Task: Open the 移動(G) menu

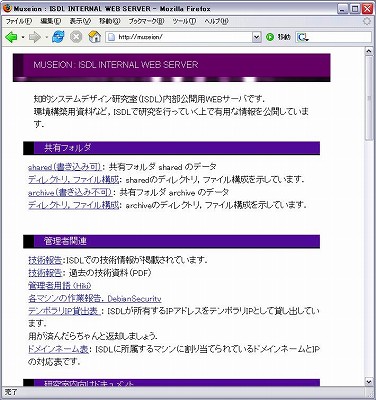Action: (x=109, y=21)
